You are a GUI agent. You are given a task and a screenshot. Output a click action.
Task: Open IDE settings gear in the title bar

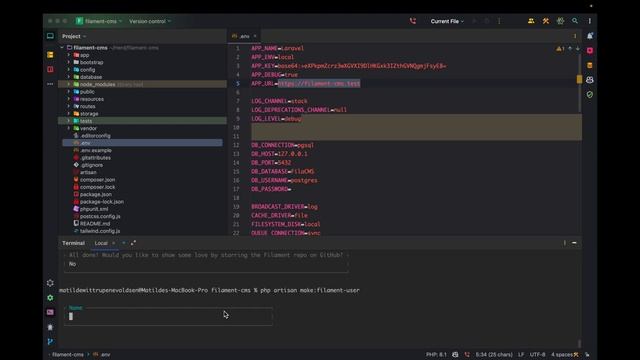point(560,21)
